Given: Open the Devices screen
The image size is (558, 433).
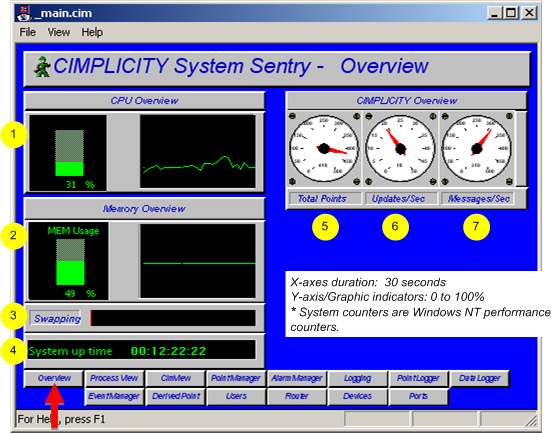Looking at the screenshot, I should click(357, 396).
